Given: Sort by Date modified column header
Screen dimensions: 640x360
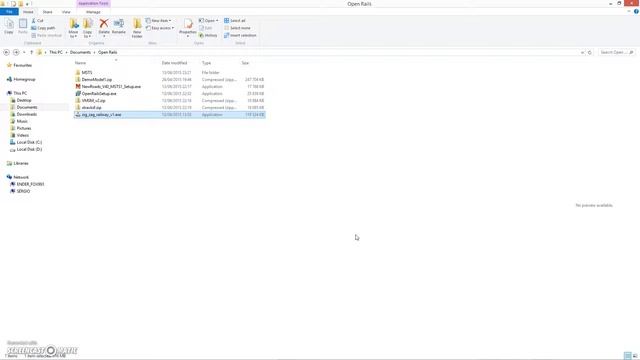Looking at the screenshot, I should 174,63.
